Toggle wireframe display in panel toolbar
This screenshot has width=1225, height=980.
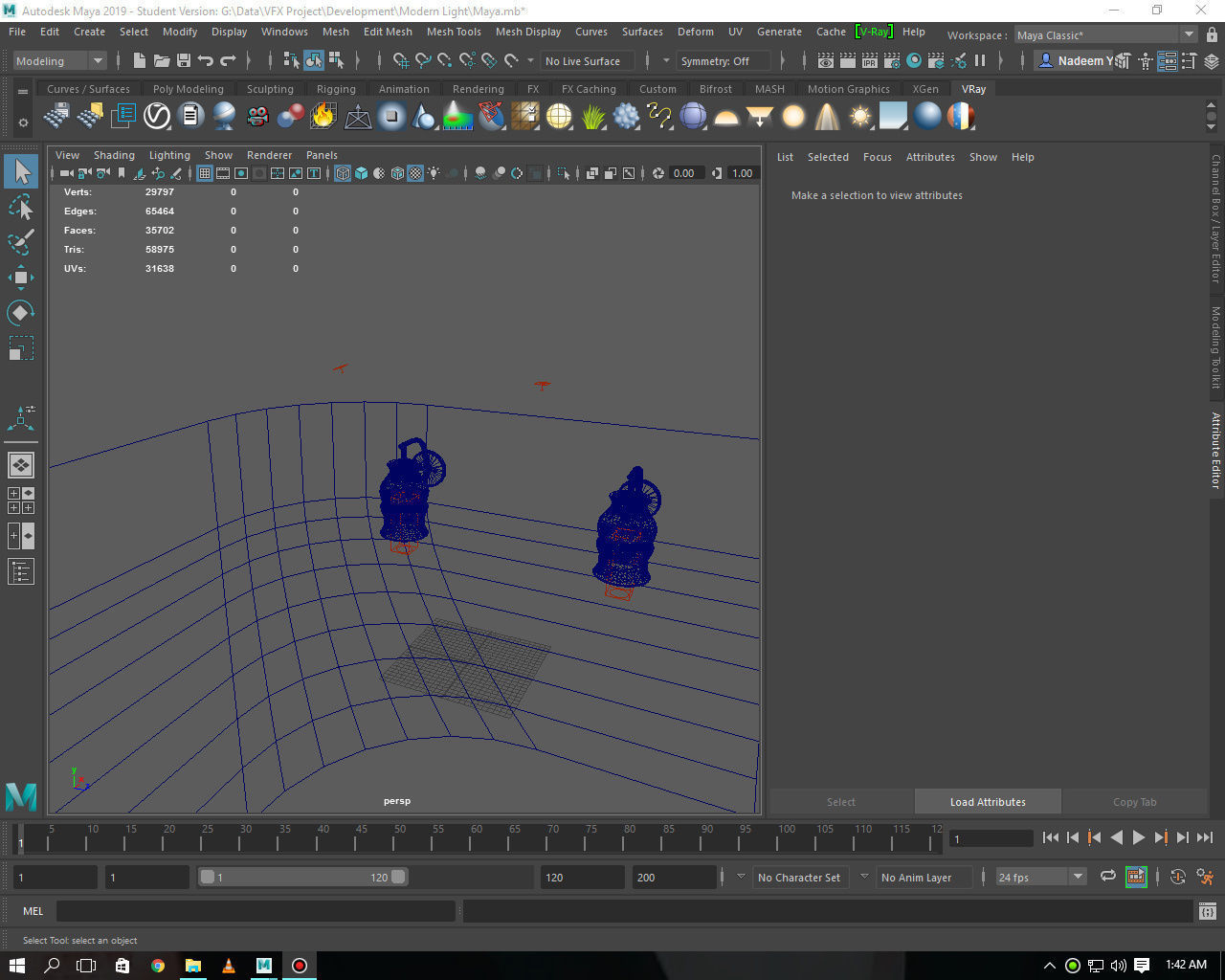pos(343,173)
